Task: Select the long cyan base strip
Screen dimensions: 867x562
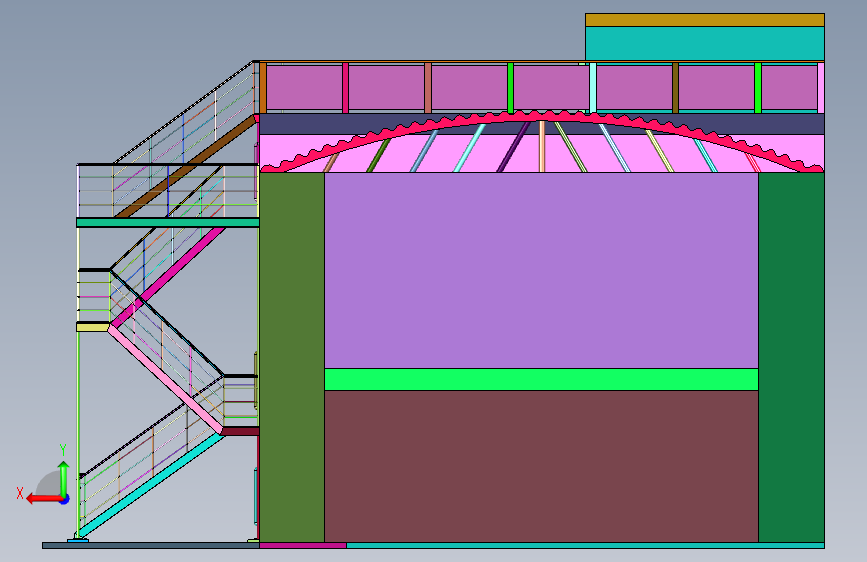Action: pyautogui.click(x=586, y=545)
